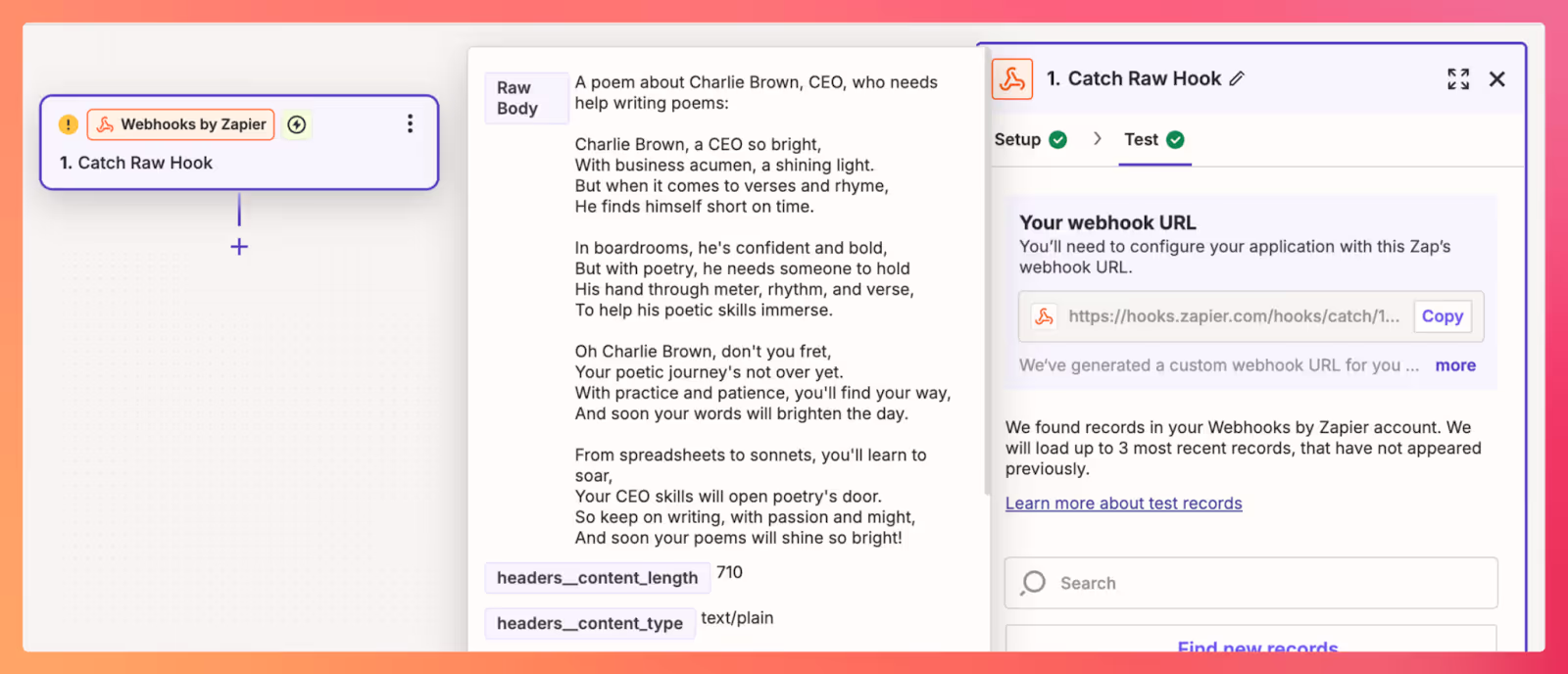Select the 1. Catch Raw Hook step card title
Image resolution: width=1568 pixels, height=674 pixels.
point(135,163)
